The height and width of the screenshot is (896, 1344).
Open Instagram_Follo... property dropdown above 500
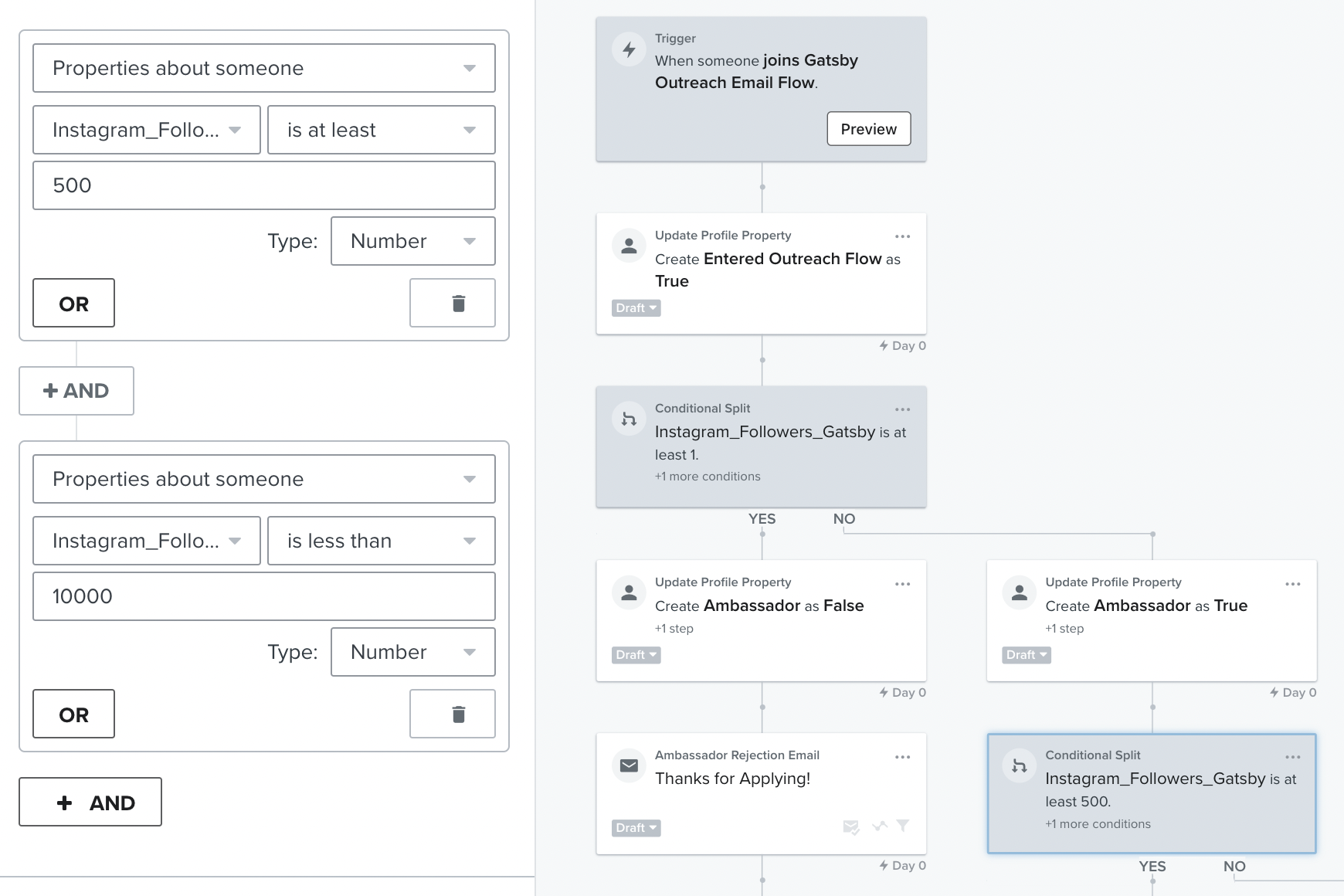147,130
